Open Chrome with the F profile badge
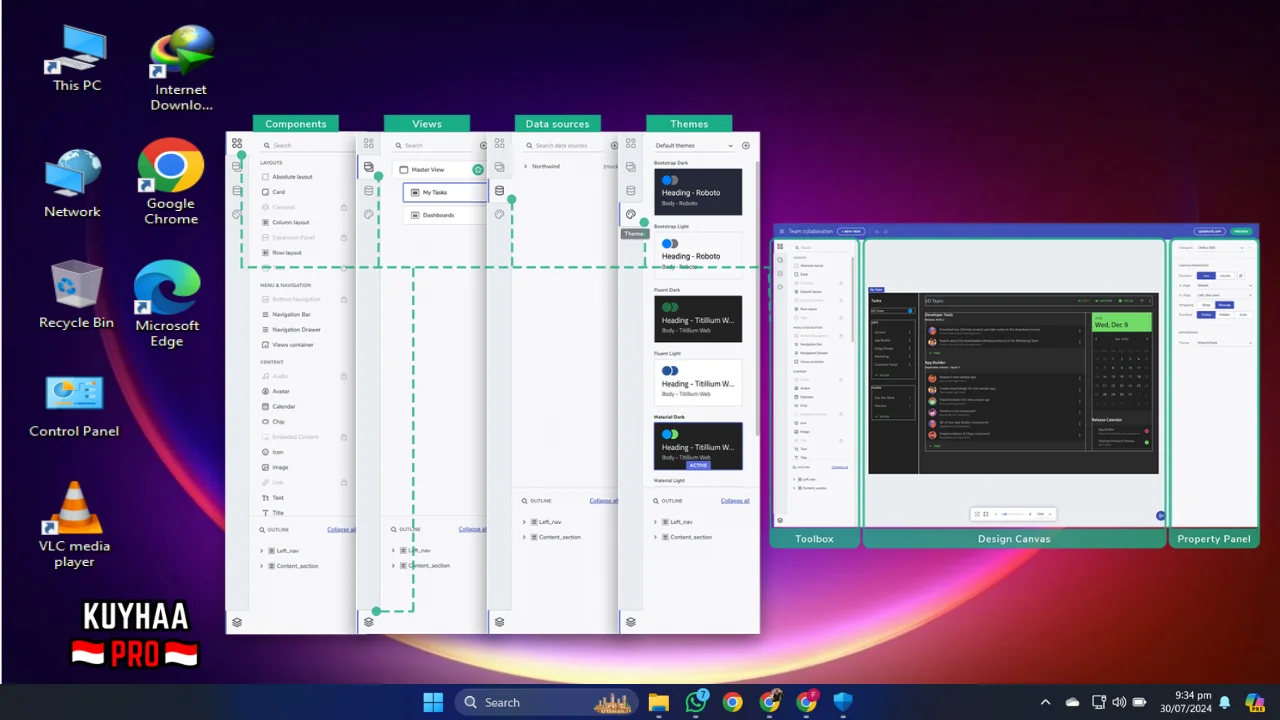Screen dimensions: 1280x720 pos(807,702)
